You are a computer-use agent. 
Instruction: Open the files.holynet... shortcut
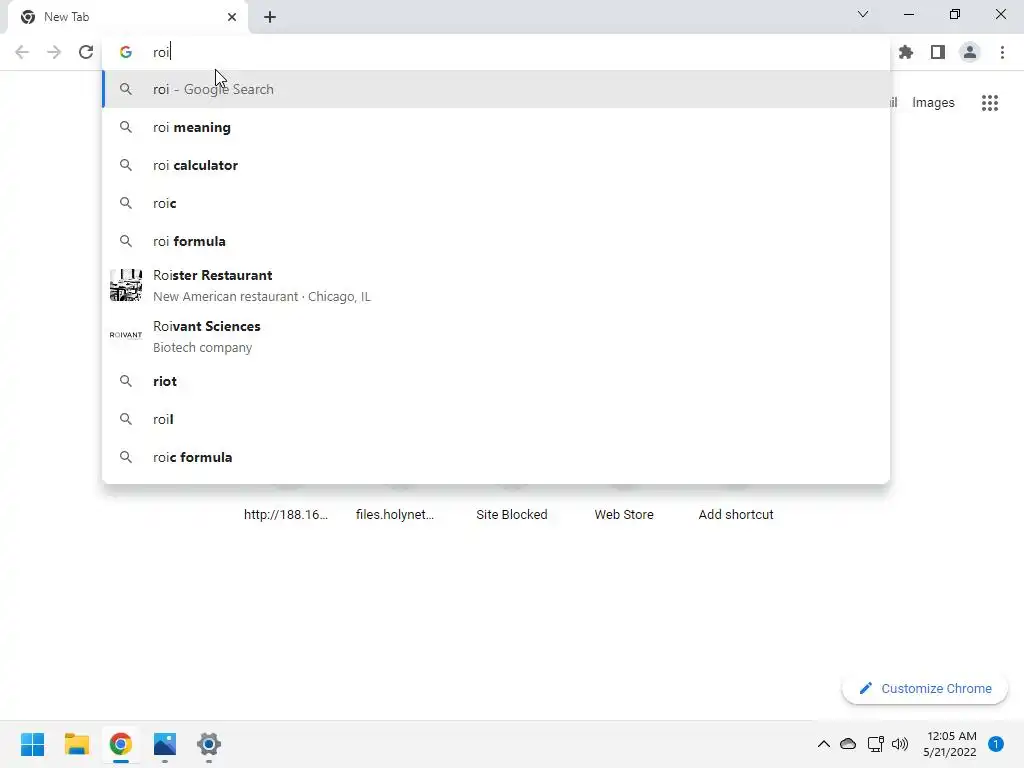[395, 515]
